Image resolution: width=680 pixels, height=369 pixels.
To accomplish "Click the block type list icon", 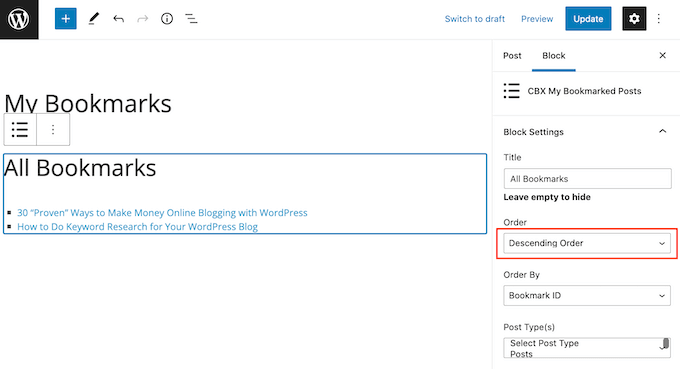I will point(20,130).
